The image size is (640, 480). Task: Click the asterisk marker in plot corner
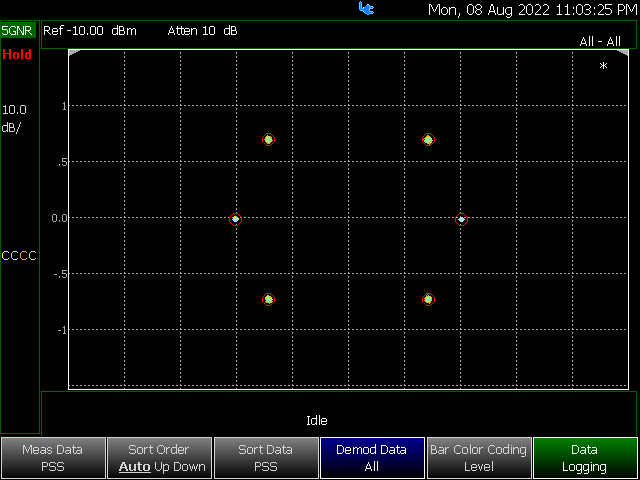[x=603, y=66]
